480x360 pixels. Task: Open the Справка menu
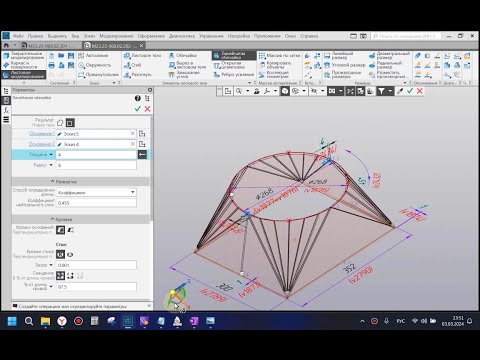tap(309, 36)
